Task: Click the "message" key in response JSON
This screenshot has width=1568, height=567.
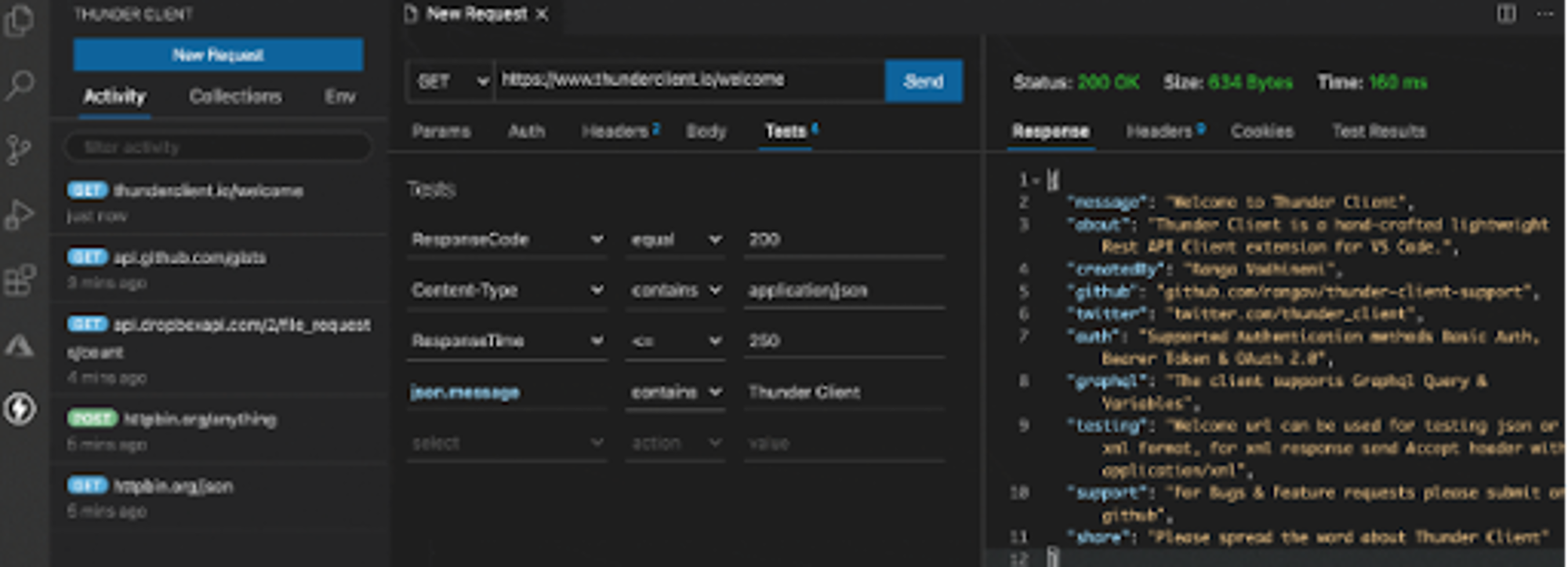Action: [1105, 202]
